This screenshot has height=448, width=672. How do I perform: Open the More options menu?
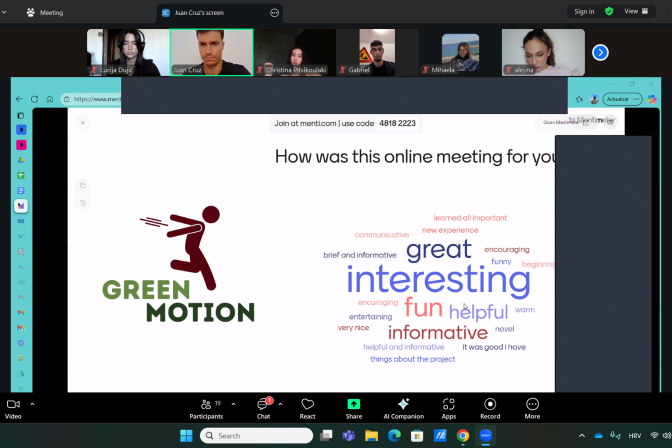pos(532,406)
